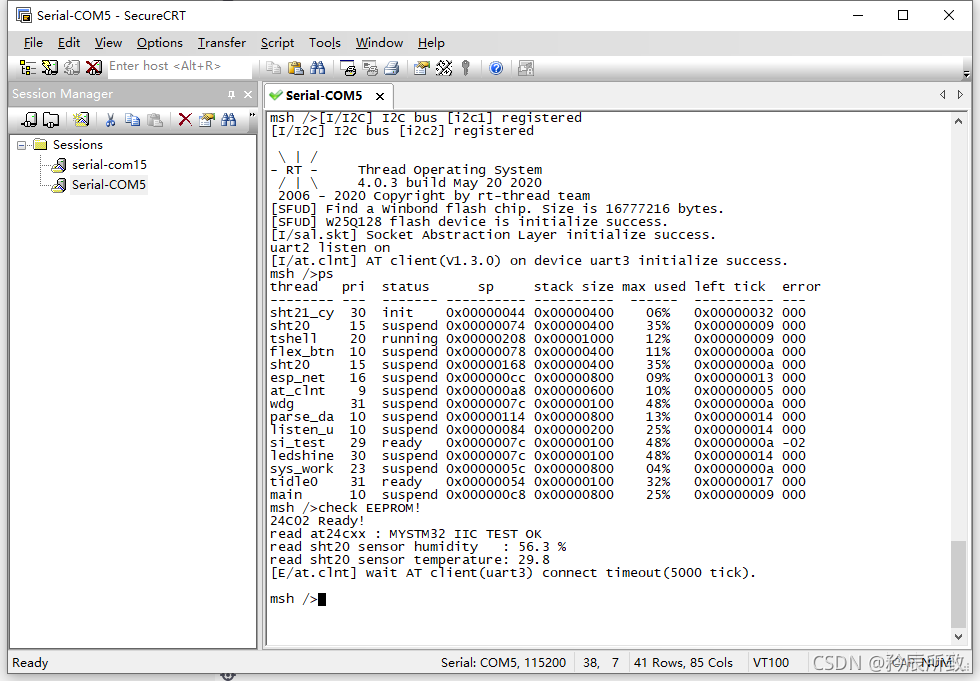980x681 pixels.
Task: Click 'VT100' in status bar
Action: (771, 662)
